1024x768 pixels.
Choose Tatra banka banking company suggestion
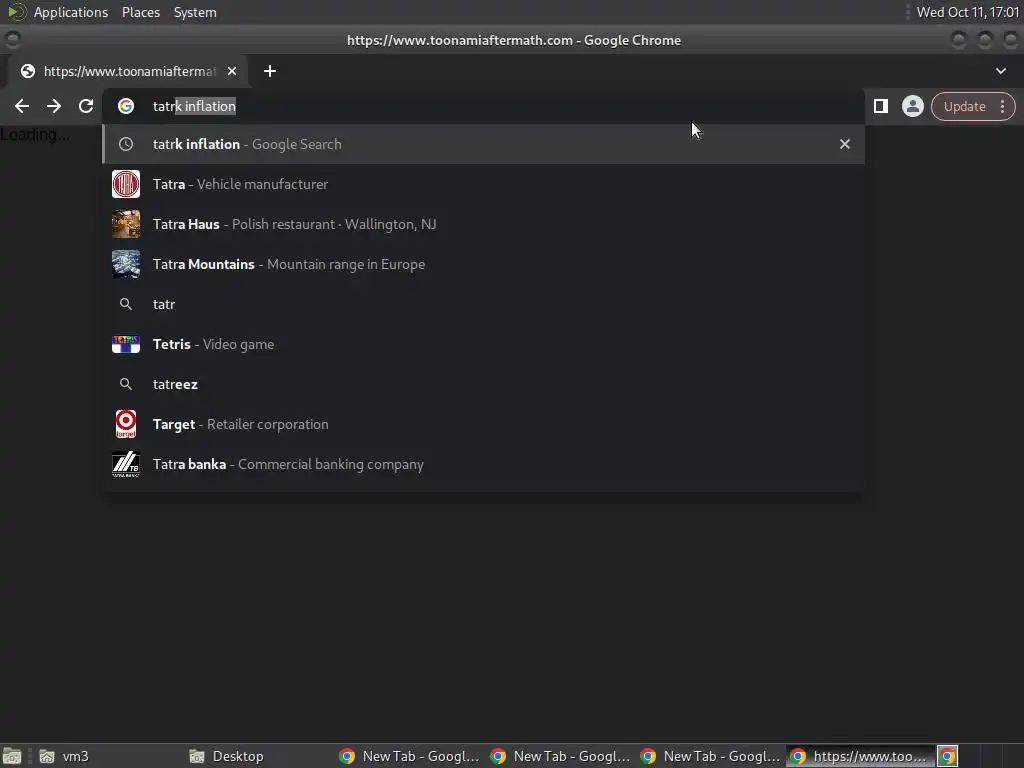[x=483, y=464]
